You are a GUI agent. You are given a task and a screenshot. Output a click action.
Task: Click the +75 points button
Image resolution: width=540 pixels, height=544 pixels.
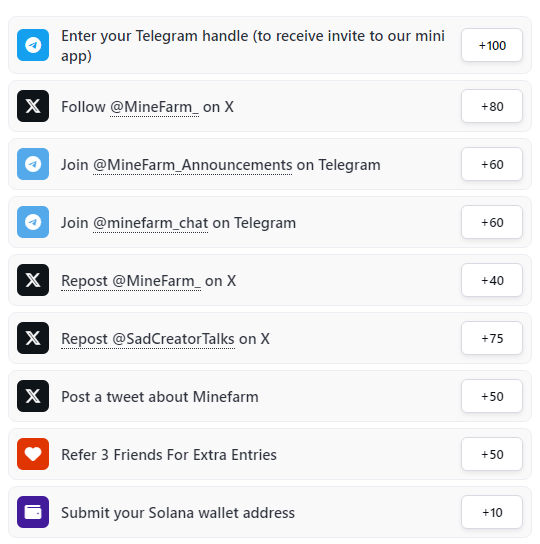click(x=492, y=338)
